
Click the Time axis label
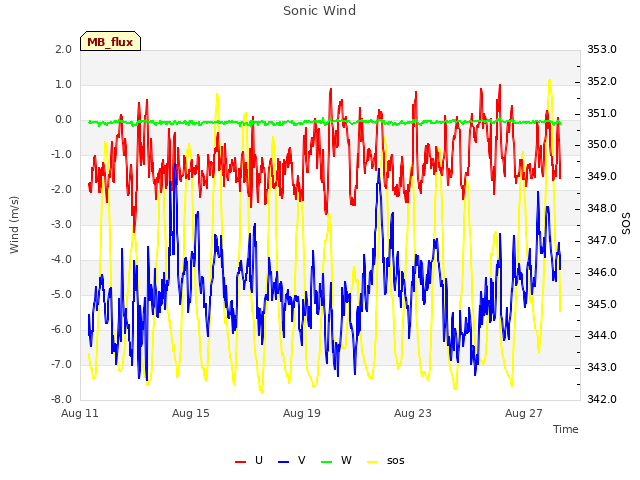[566, 429]
